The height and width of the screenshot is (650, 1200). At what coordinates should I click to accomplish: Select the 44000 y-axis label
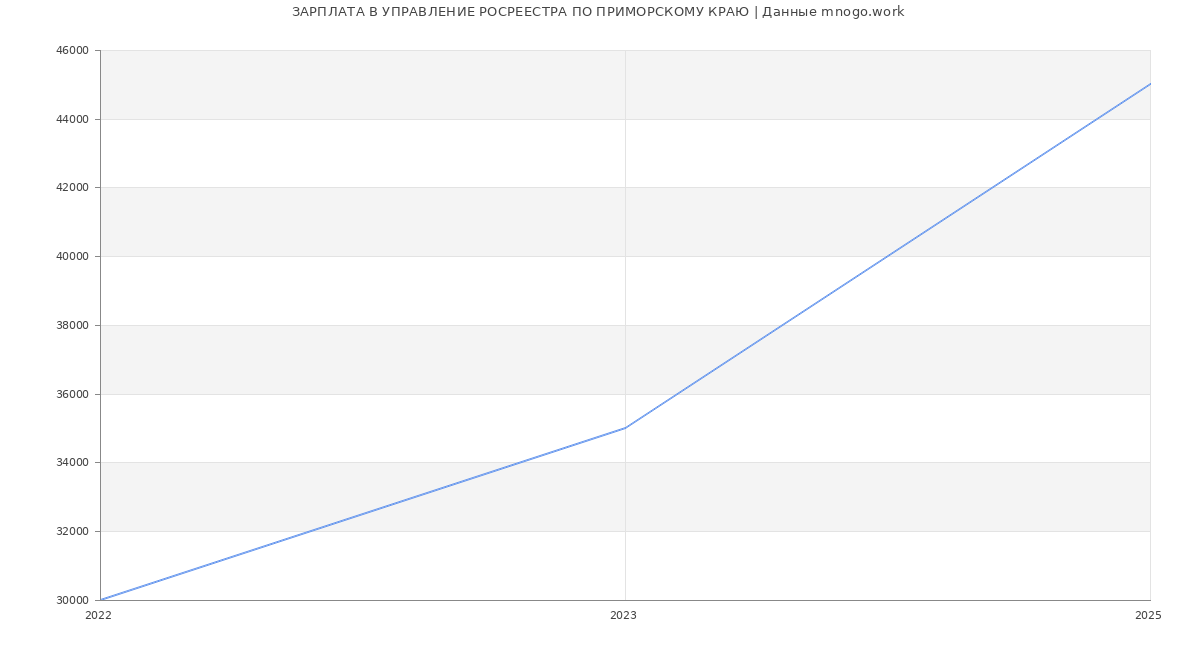click(x=72, y=119)
